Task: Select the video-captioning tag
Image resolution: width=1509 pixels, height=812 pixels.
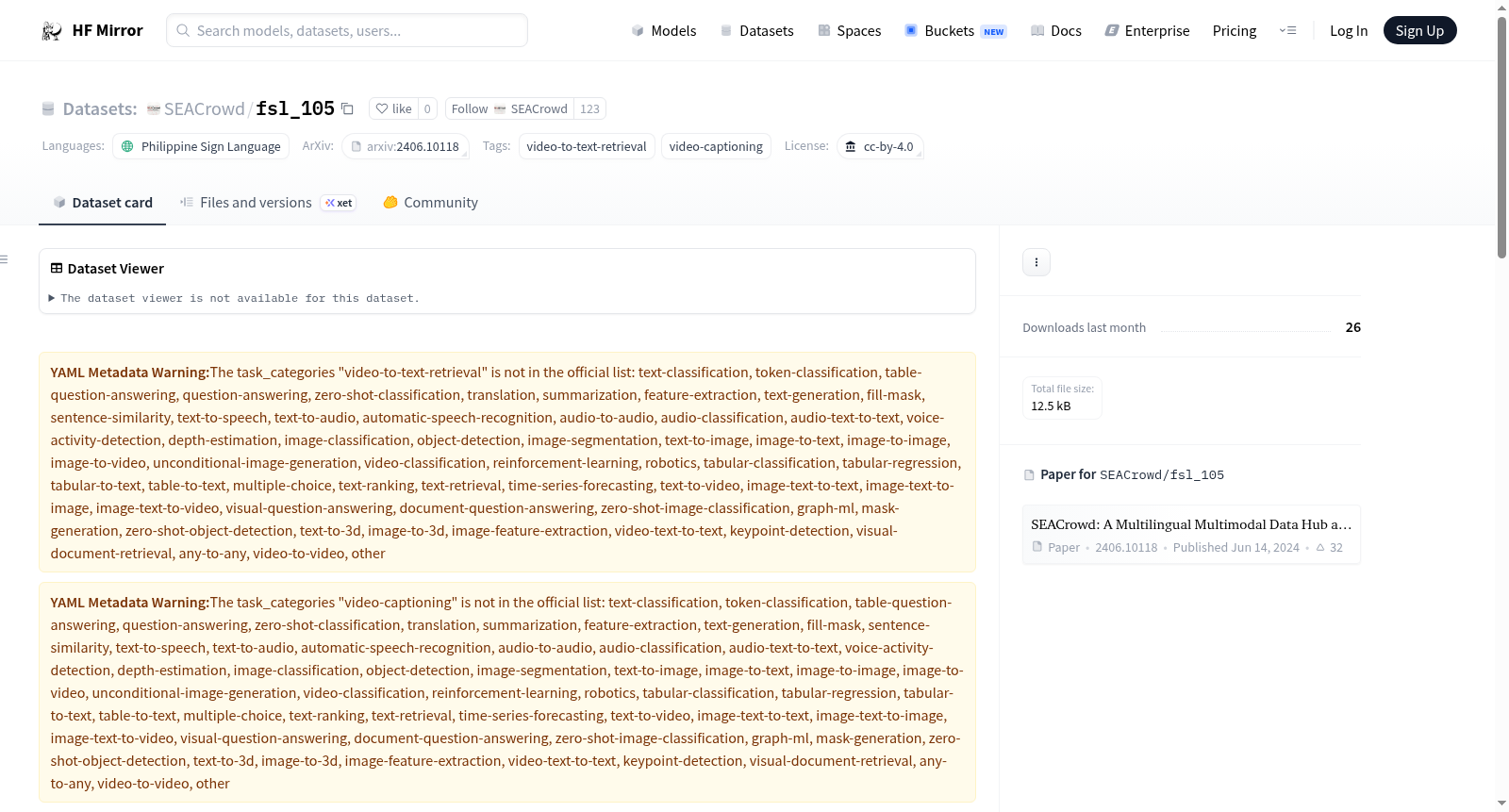Action: (716, 146)
